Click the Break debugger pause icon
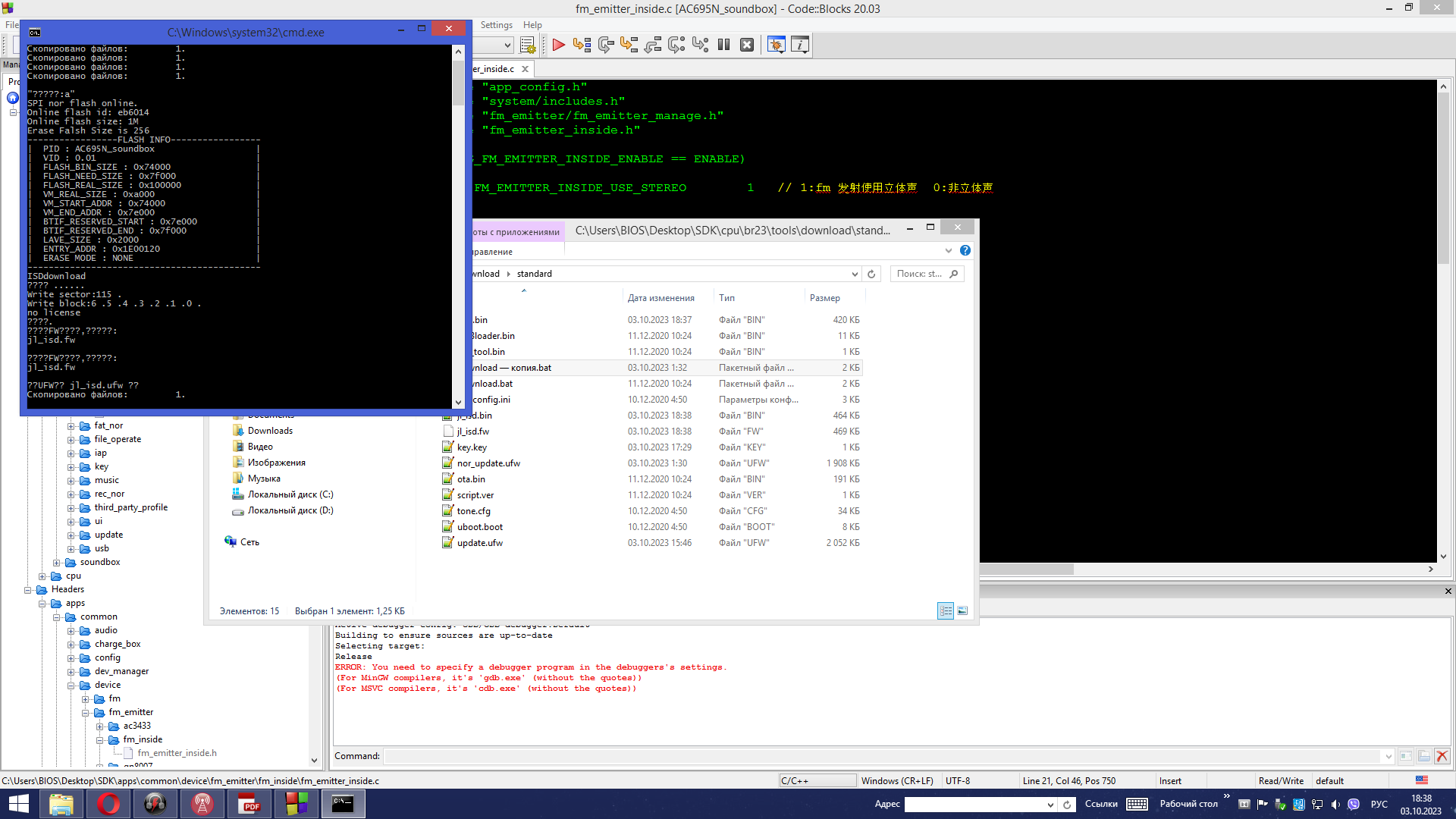The image size is (1456, 819). (x=723, y=45)
